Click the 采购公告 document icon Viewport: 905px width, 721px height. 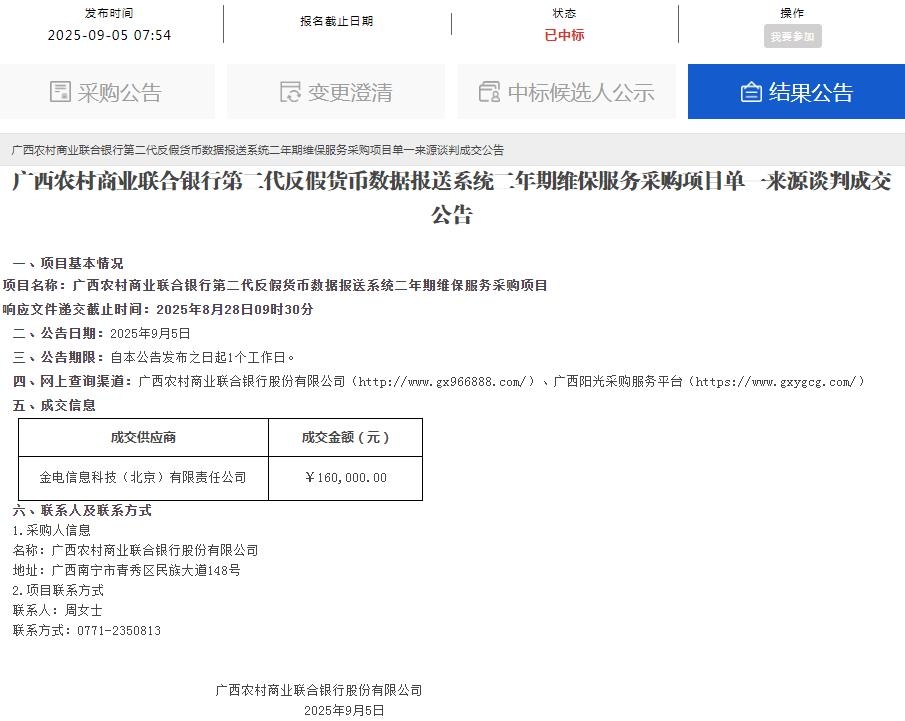point(60,92)
